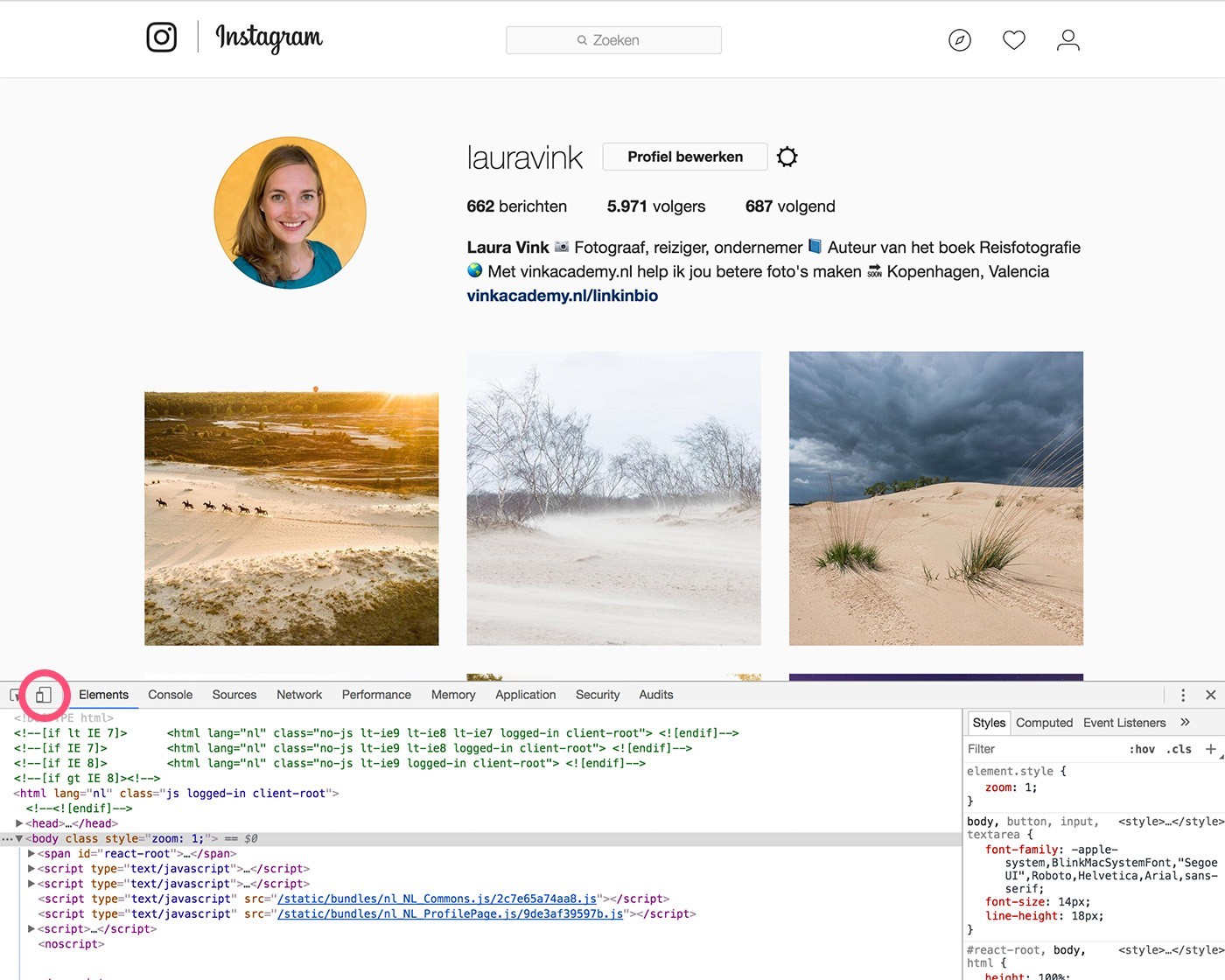The height and width of the screenshot is (980, 1225).
Task: Expand the react-root span node
Action: 31,854
